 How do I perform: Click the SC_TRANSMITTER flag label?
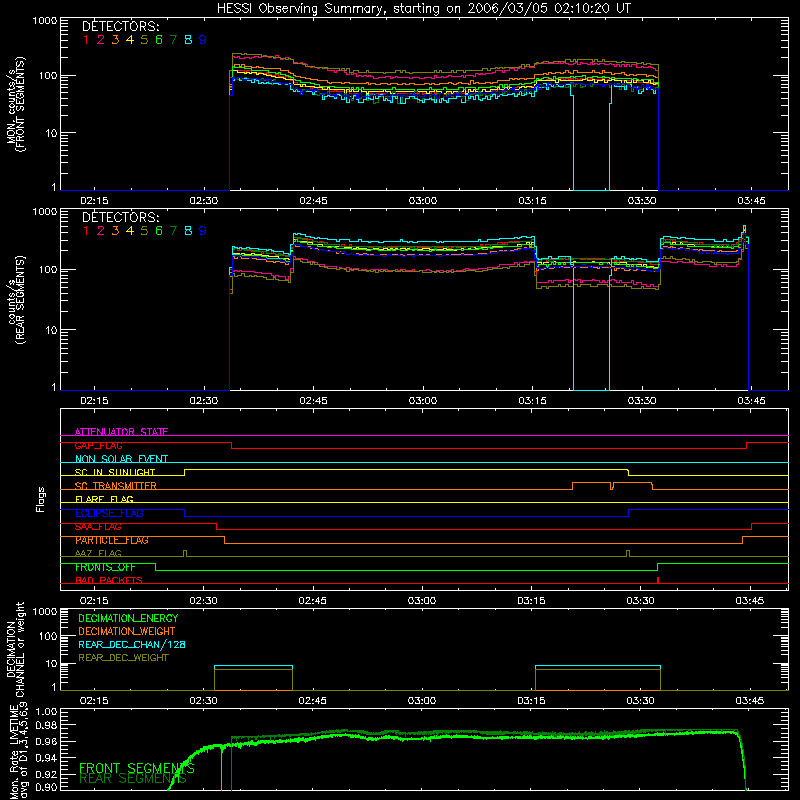point(116,486)
